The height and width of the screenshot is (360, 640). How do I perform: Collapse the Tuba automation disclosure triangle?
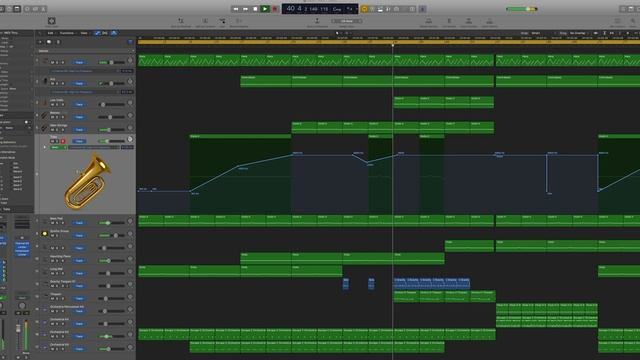tap(45, 147)
